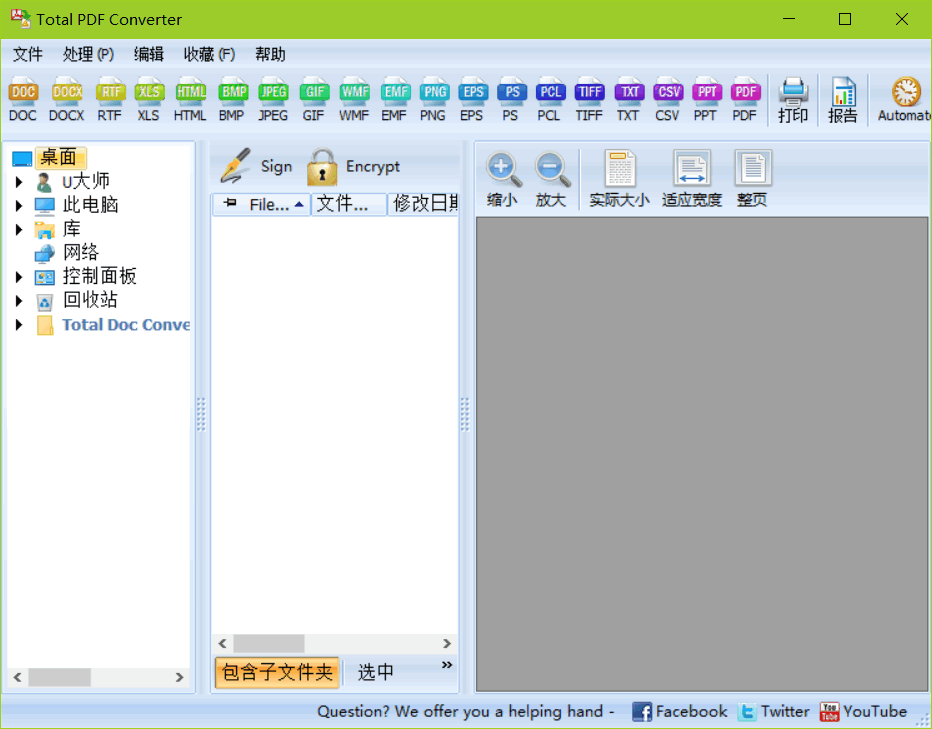The image size is (932, 729).
Task: Open the Twitter link
Action: coord(774,712)
